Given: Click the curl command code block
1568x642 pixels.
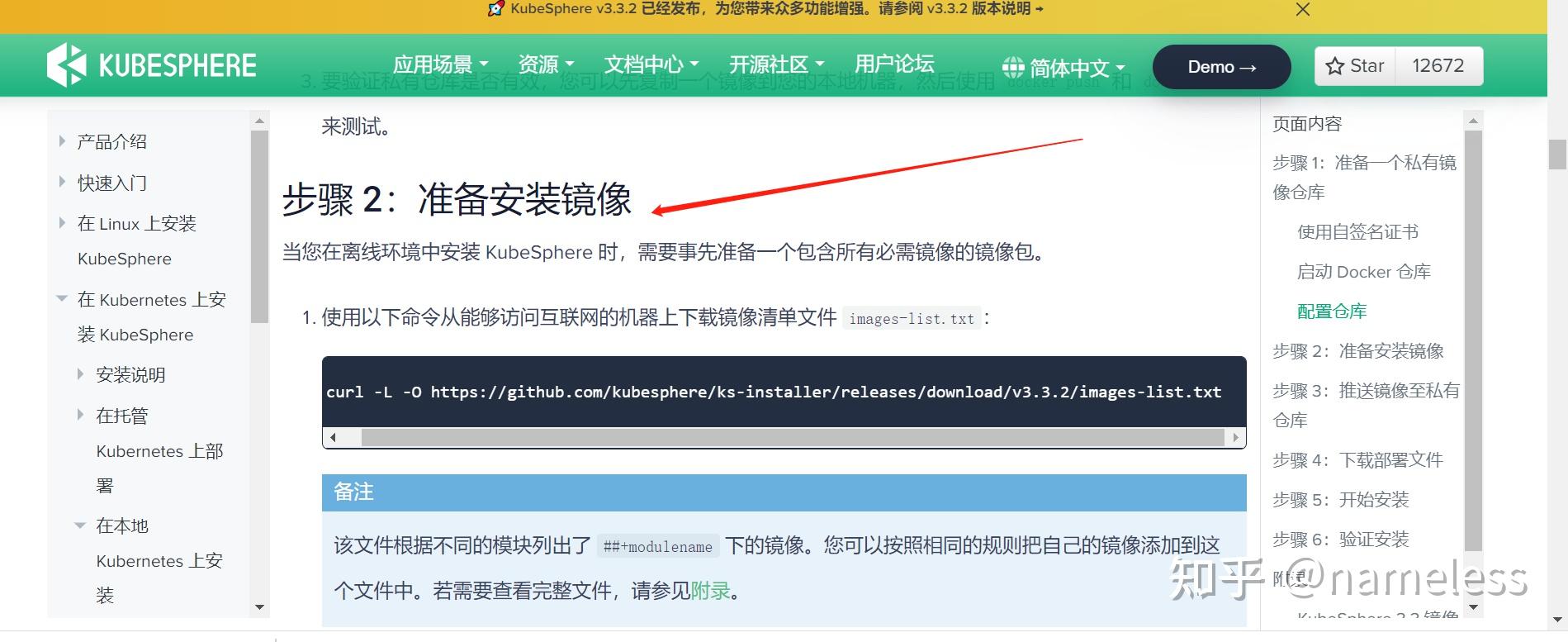Looking at the screenshot, I should pyautogui.click(x=784, y=392).
